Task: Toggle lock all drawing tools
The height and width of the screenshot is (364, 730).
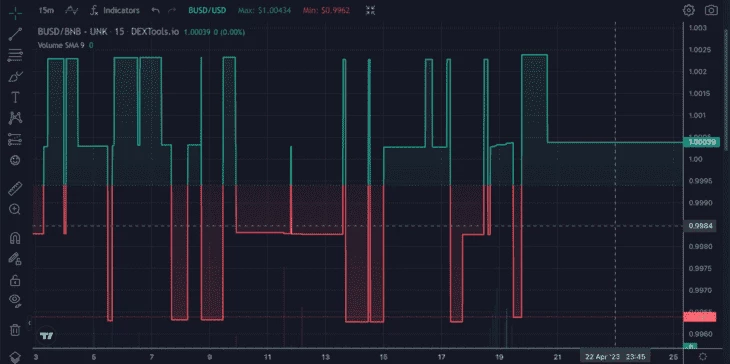Action: 15,280
